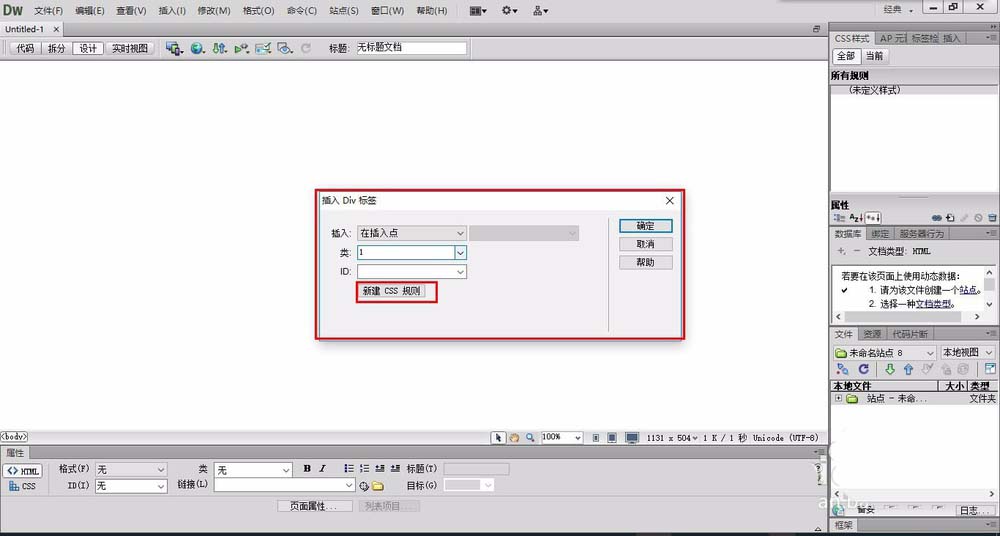Switch to HTML properties mode
This screenshot has width=1000, height=536.
click(23, 471)
